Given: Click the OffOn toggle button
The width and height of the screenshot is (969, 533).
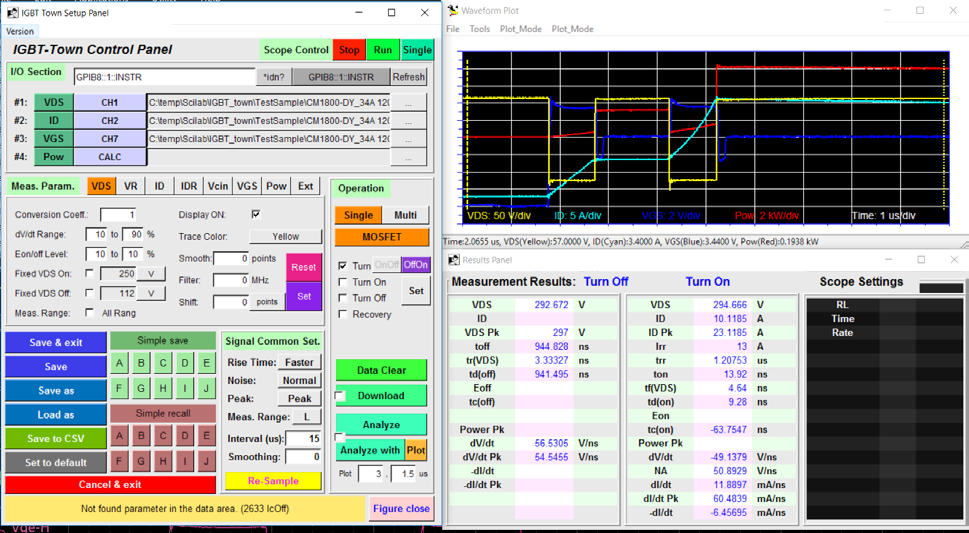Looking at the screenshot, I should [415, 265].
